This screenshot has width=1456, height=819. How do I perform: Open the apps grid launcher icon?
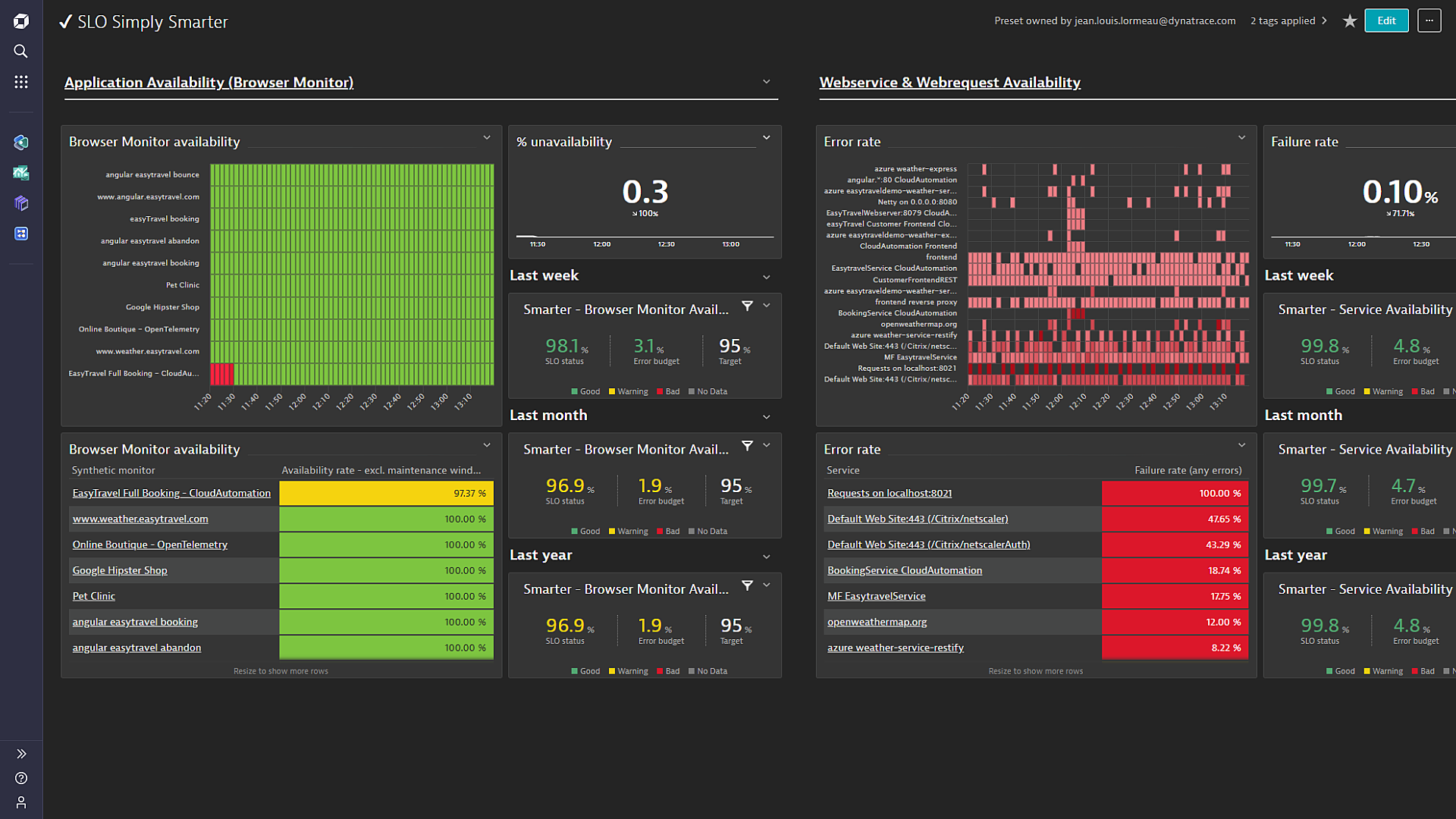point(21,82)
